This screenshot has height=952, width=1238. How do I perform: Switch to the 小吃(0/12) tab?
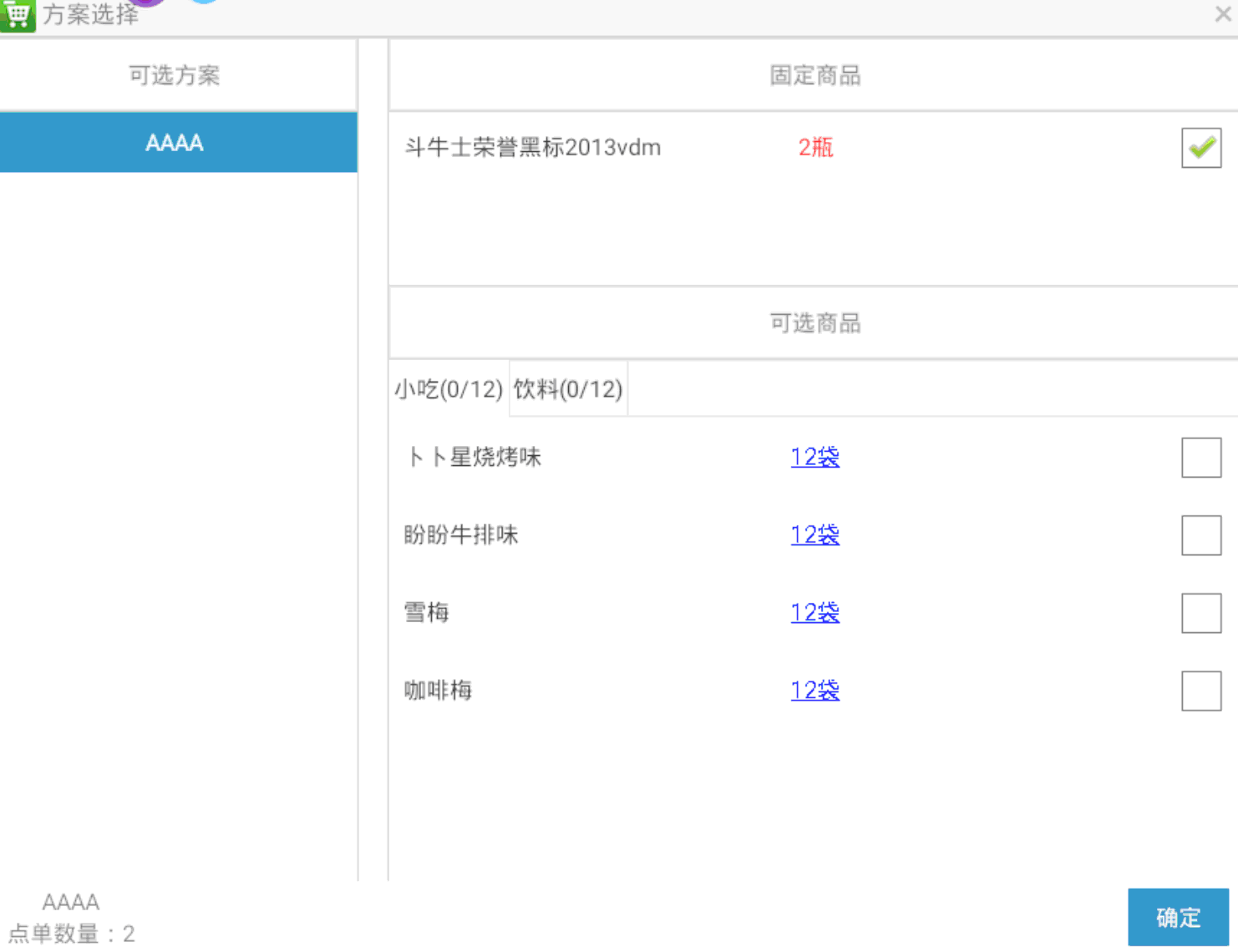449,389
